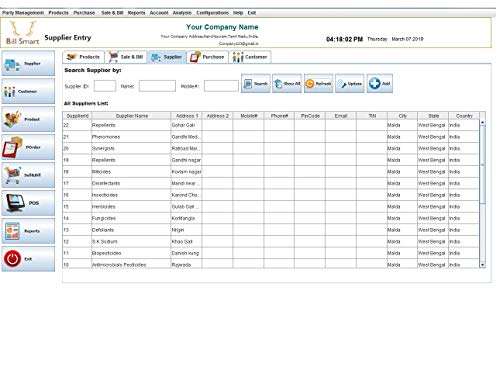Click the Khas Gali address cell
500x384 pixels.
click(x=186, y=242)
